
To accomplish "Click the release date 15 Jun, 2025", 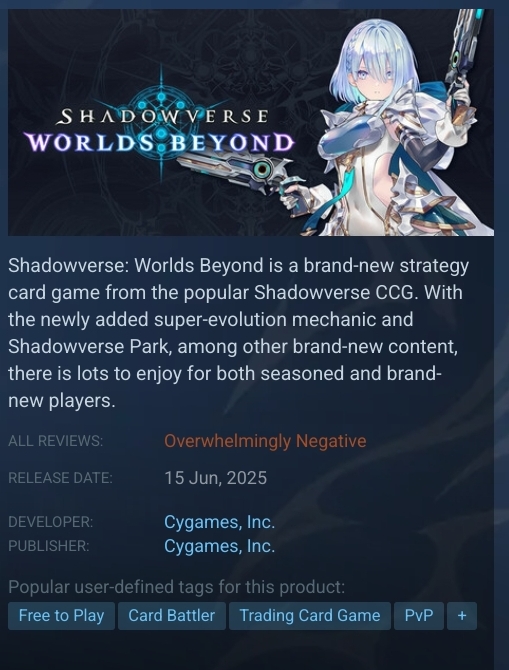I will [215, 478].
